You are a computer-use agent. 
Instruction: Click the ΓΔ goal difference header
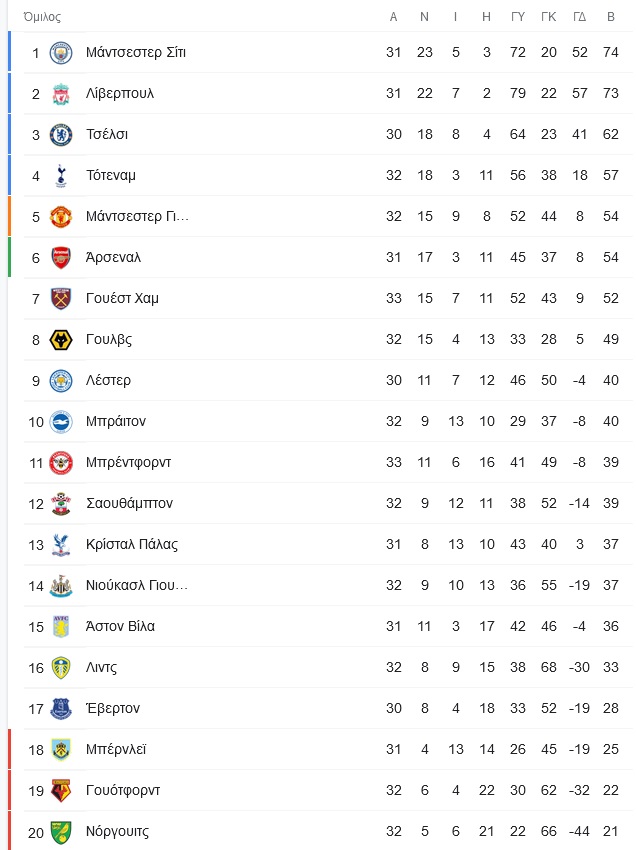pos(580,17)
